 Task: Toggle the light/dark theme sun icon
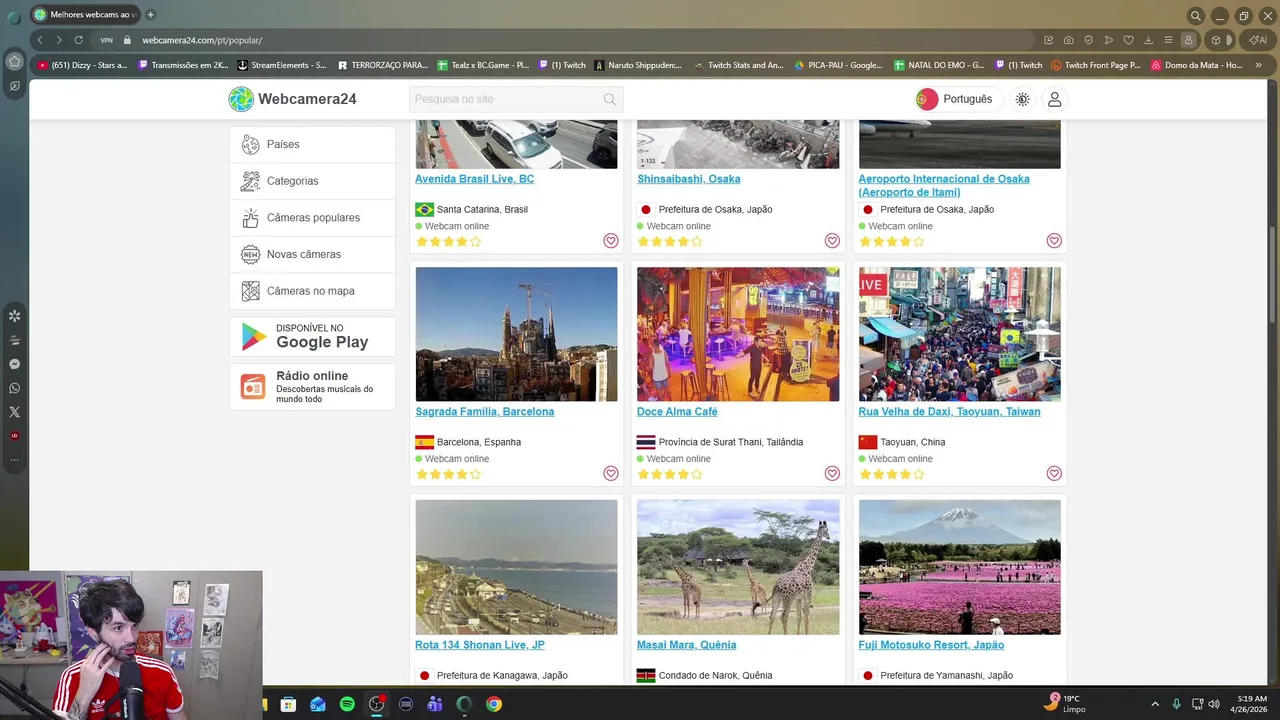pos(1022,99)
